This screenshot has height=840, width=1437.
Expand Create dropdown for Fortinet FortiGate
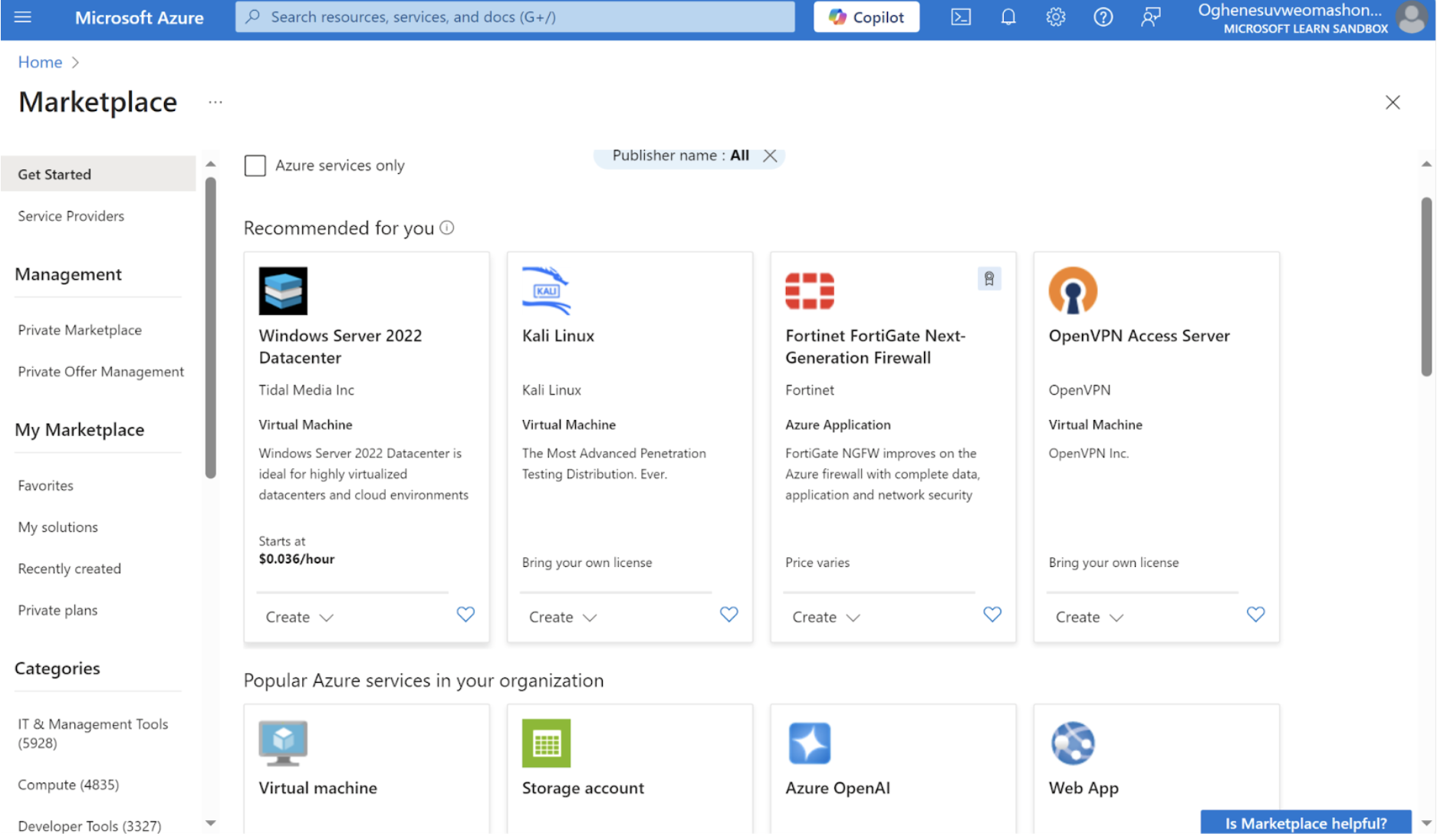click(826, 617)
